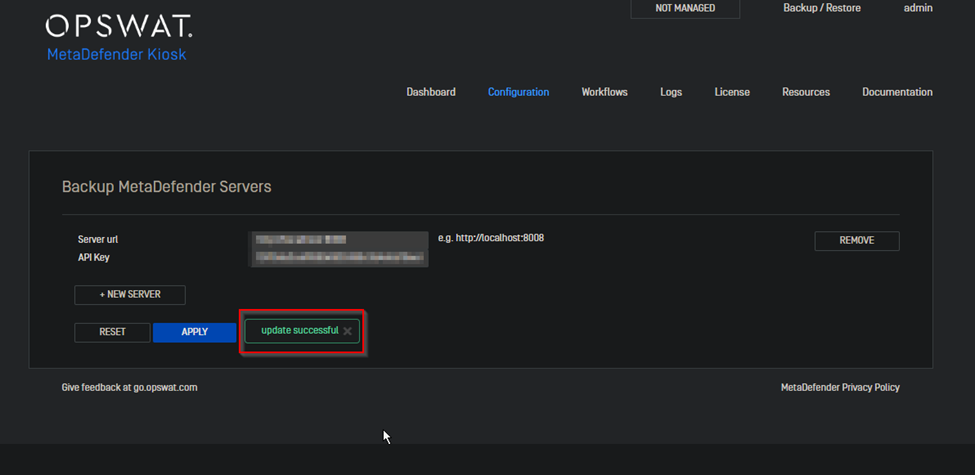Image resolution: width=975 pixels, height=475 pixels.
Task: Focus the Server url input field
Action: pyautogui.click(x=339, y=239)
